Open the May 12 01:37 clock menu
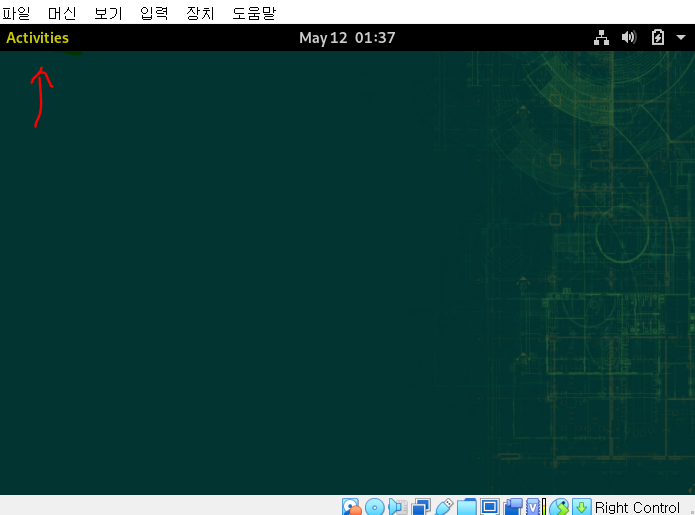 pyautogui.click(x=347, y=38)
